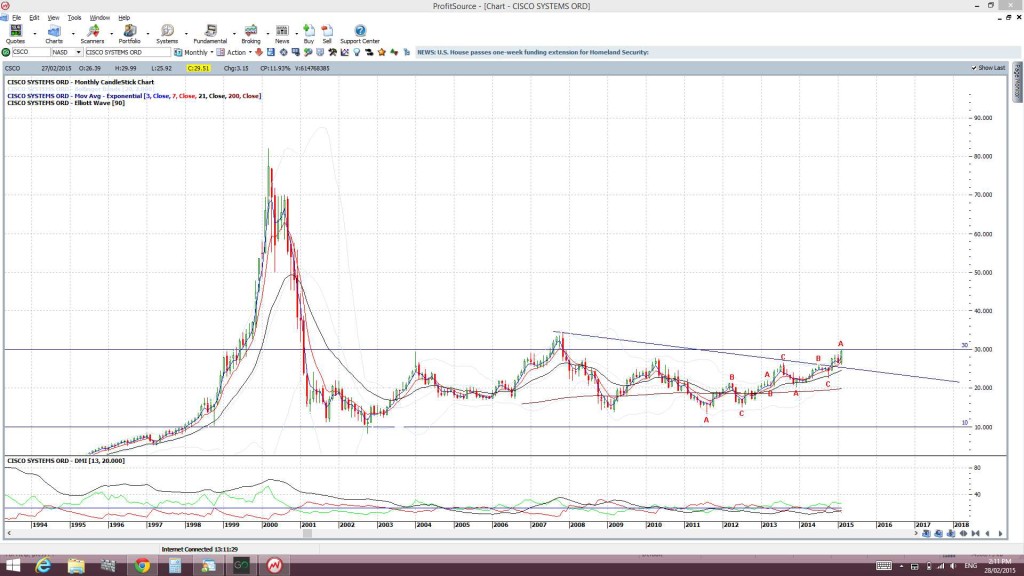Click the V:614768385 volume value
The width and height of the screenshot is (1024, 576).
[312, 68]
